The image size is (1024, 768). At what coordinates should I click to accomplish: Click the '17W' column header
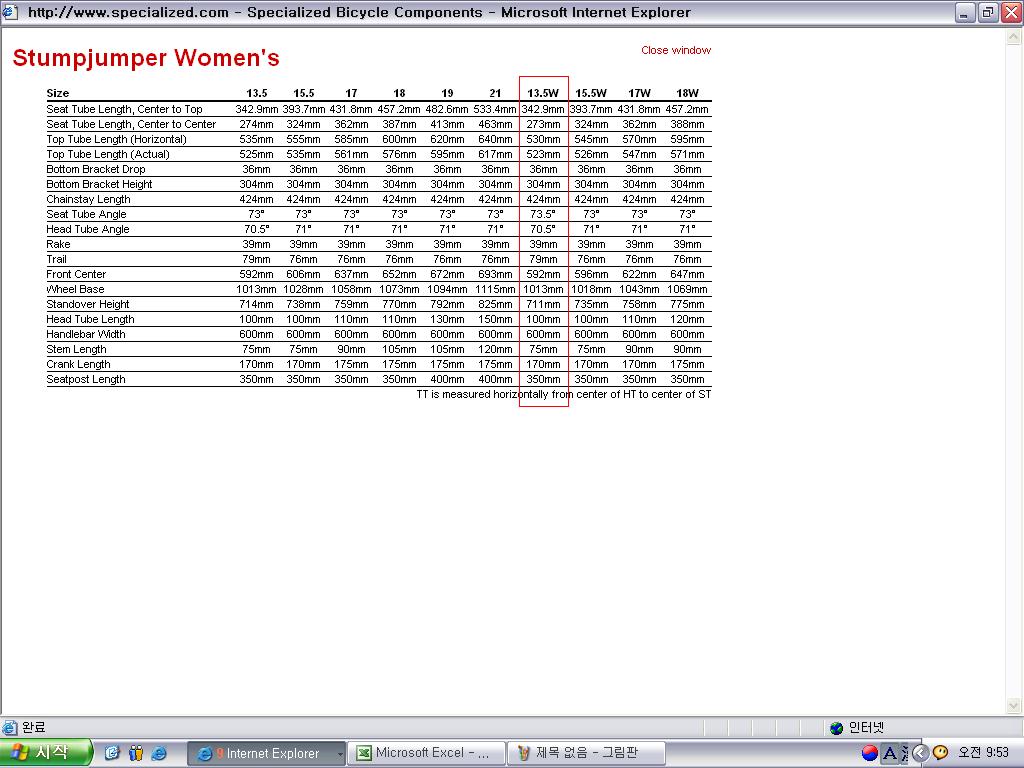coord(639,93)
